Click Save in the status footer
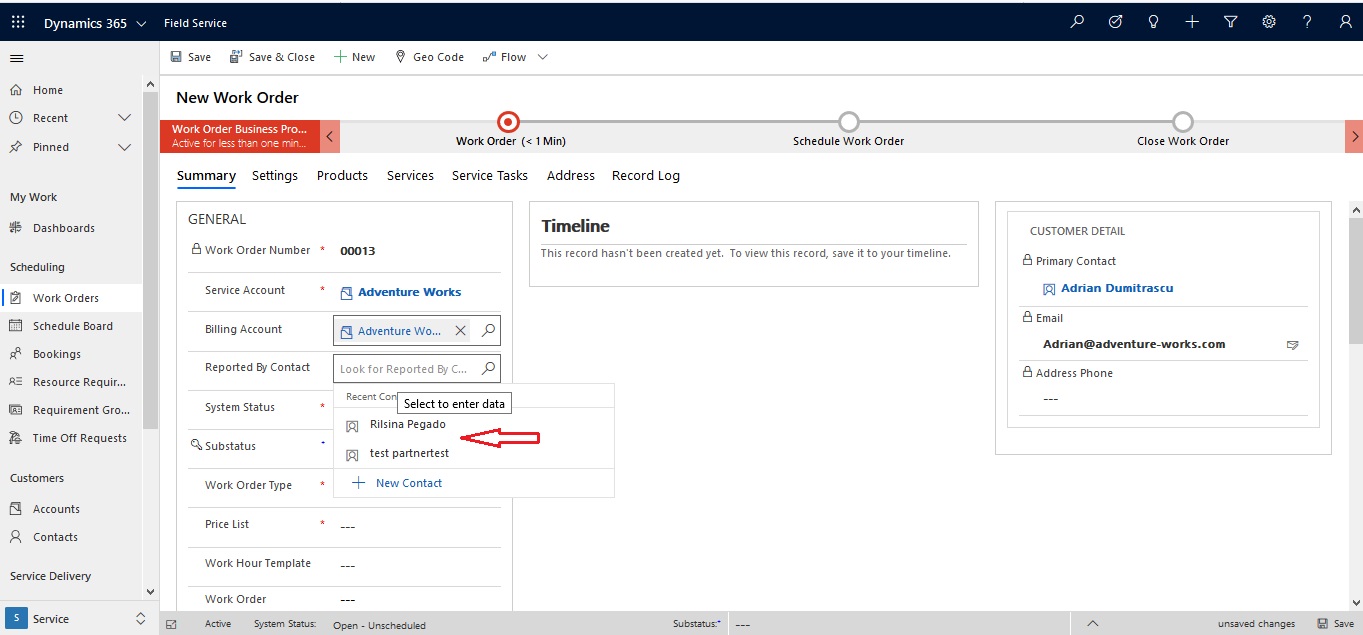This screenshot has height=635, width=1363. 1336,623
